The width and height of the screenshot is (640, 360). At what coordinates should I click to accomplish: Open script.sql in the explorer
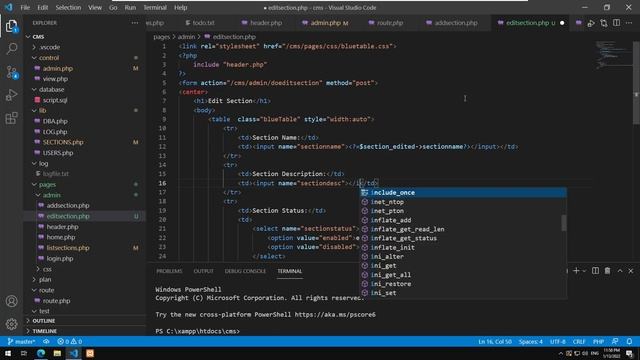click(55, 100)
